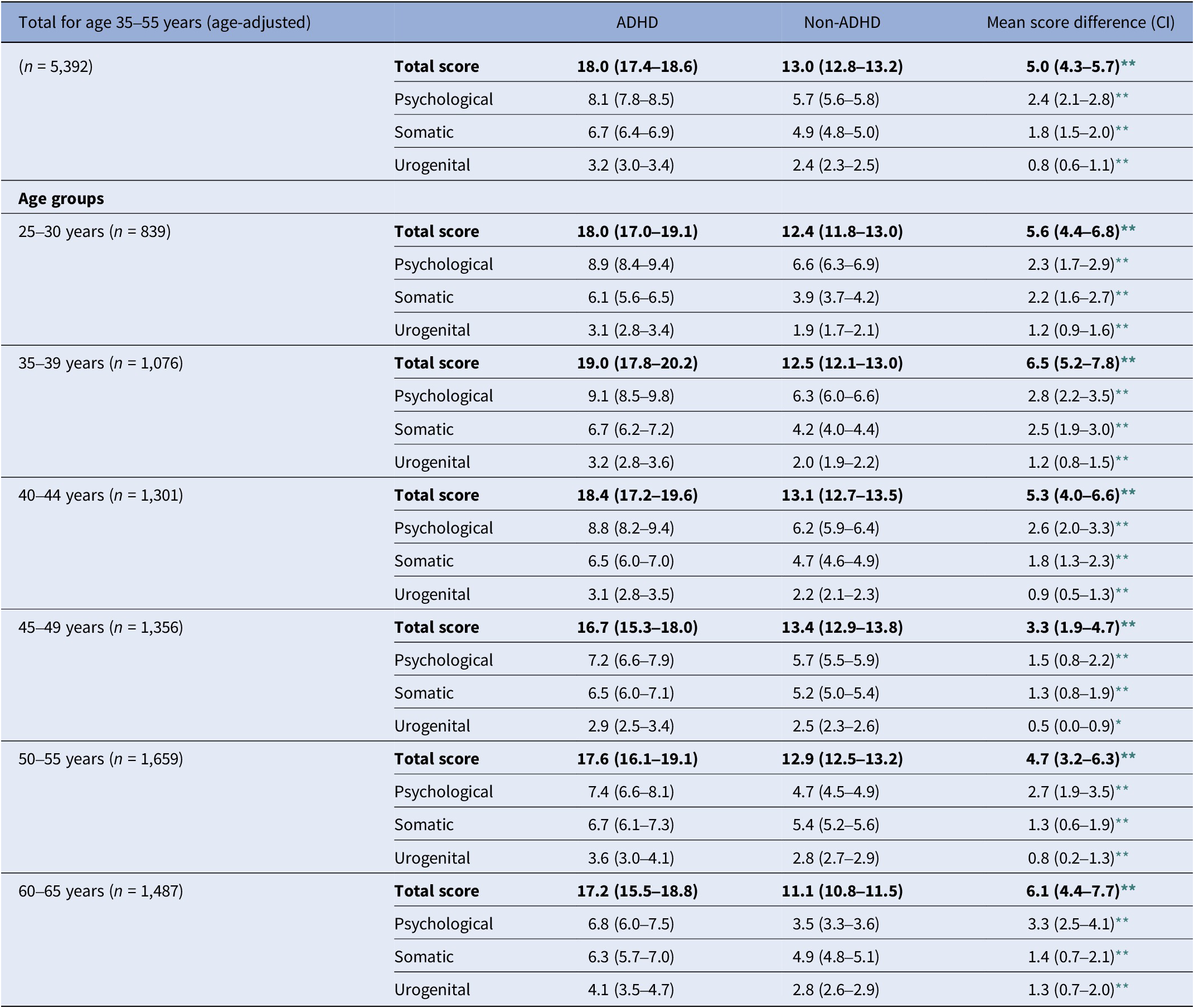The height and width of the screenshot is (1008, 1194).
Task: Click the ADHD total score 18.0 (17.4–18.6)
Action: click(x=637, y=66)
